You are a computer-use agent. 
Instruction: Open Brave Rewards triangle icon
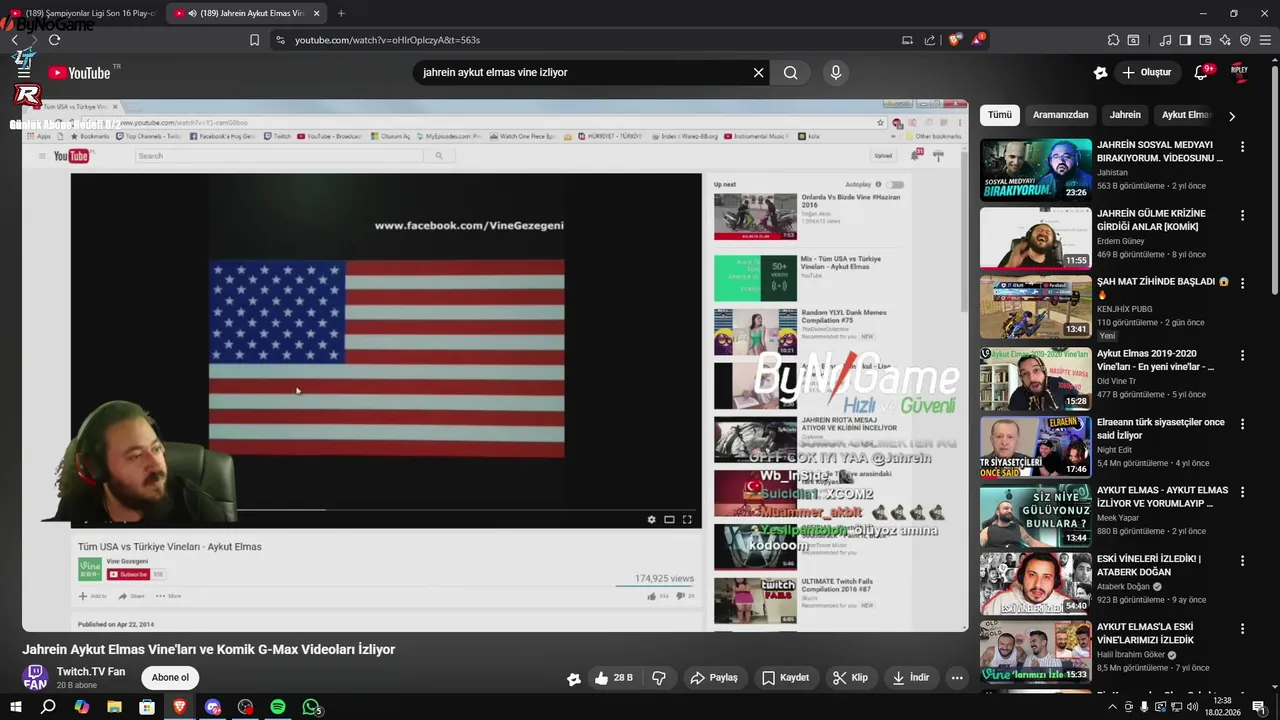coord(979,40)
